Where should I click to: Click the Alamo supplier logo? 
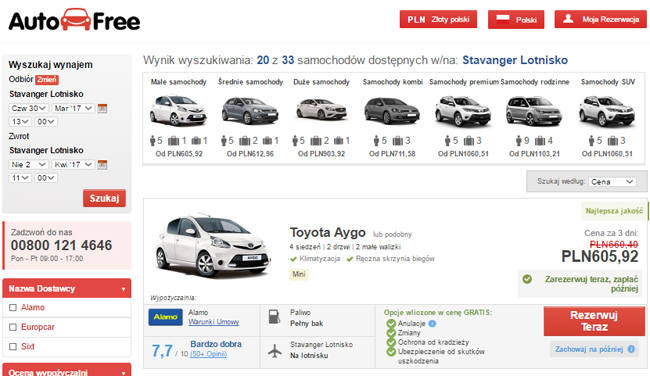(165, 317)
